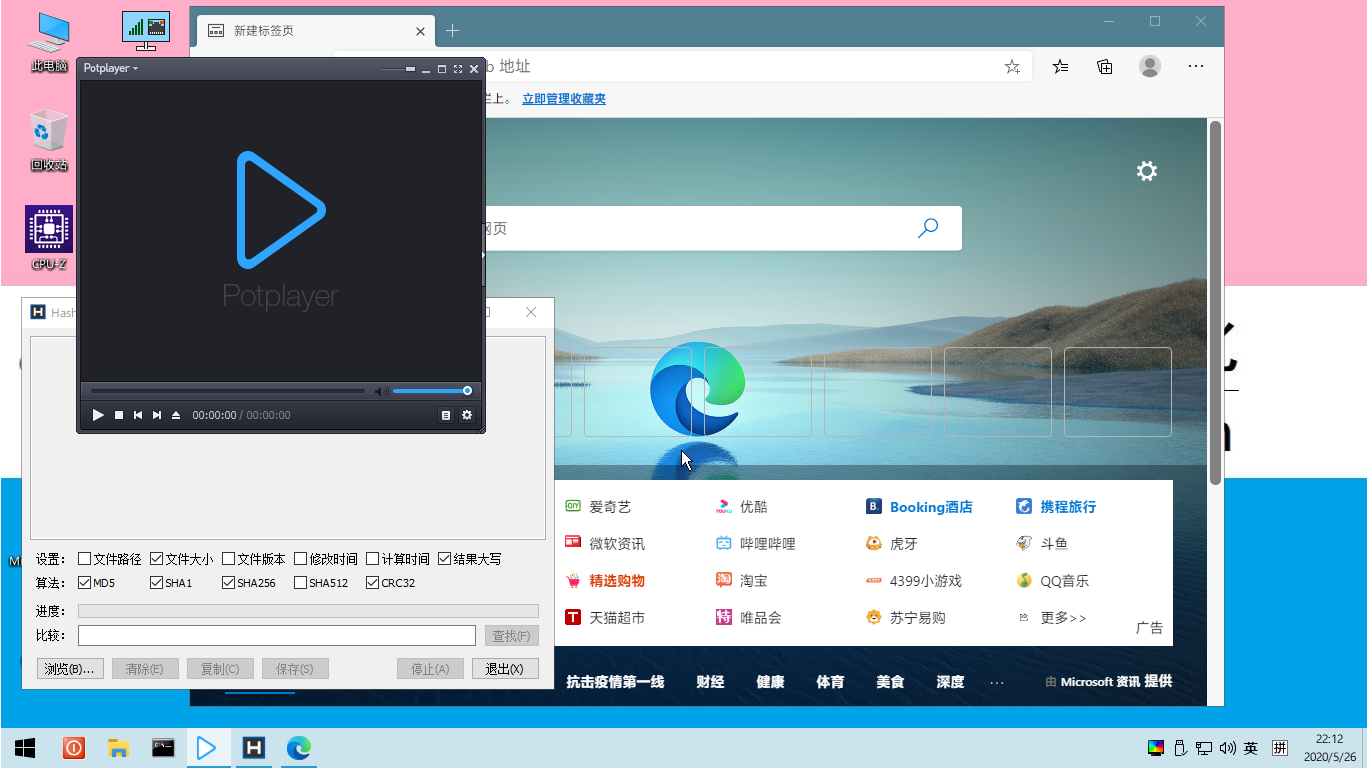1368x769 pixels.
Task: Stop playback in PotPlayer
Action: pos(119,415)
